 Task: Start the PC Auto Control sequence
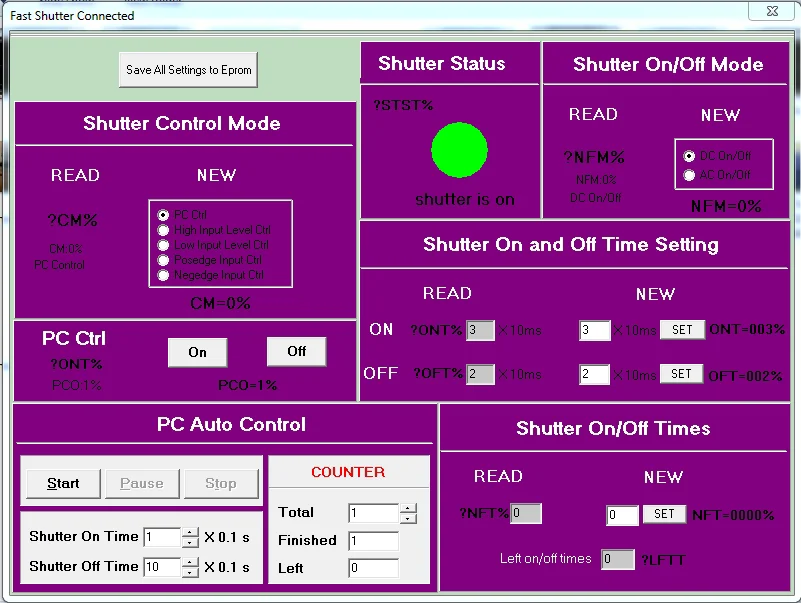click(x=63, y=483)
